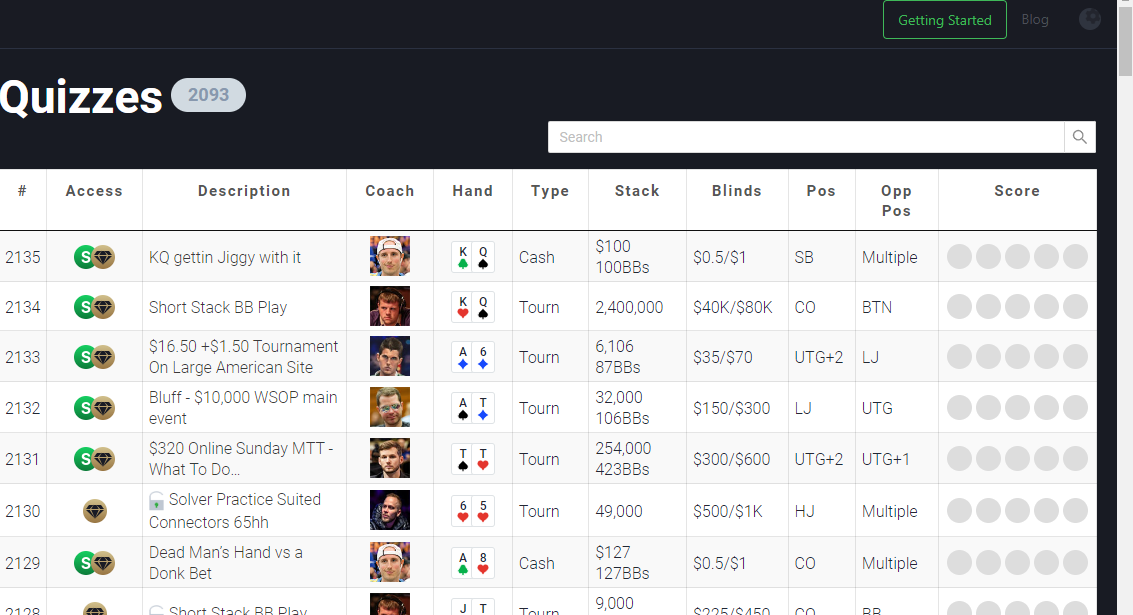
Task: Select quiz number 2135 cell
Action: click(x=22, y=257)
